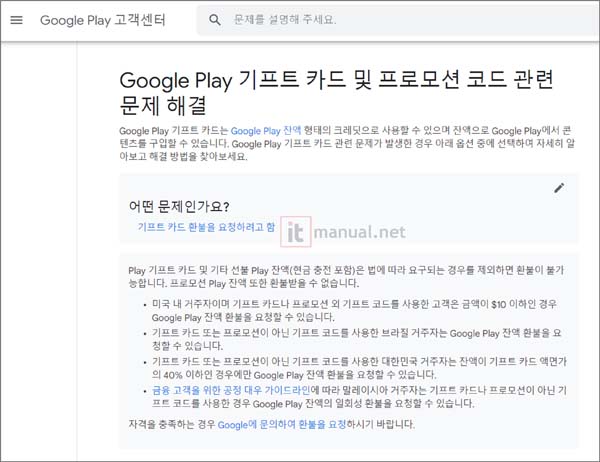Select '기프트 카드 환불을 요청하려고 함' option
This screenshot has height=462, width=600.
click(206, 227)
